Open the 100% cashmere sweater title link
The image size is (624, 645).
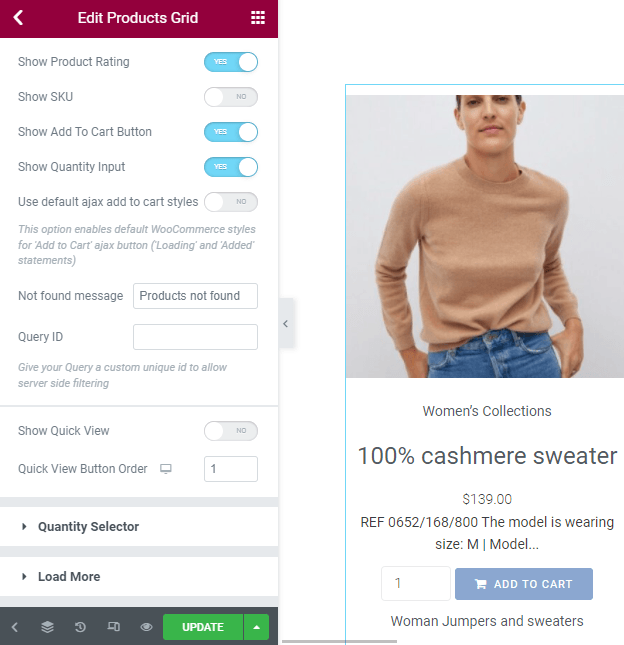487,456
